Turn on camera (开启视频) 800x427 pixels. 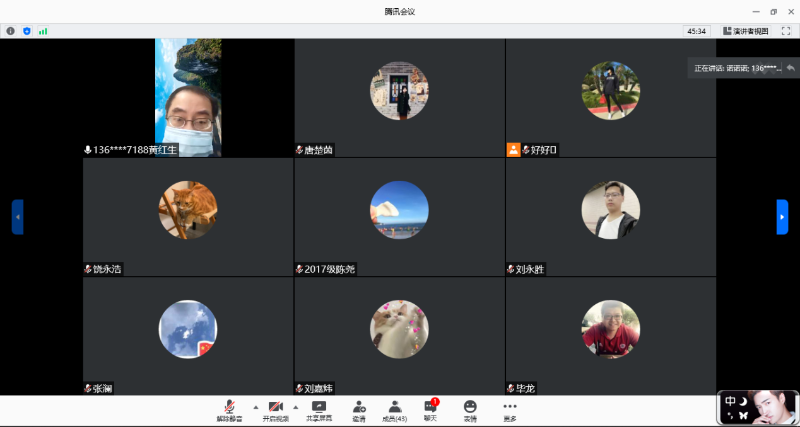click(x=276, y=411)
